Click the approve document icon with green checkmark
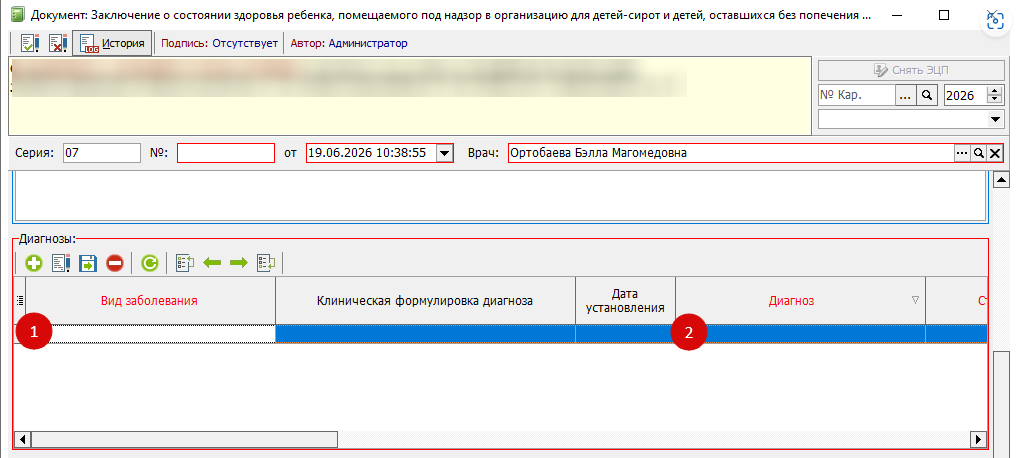 tap(29, 43)
